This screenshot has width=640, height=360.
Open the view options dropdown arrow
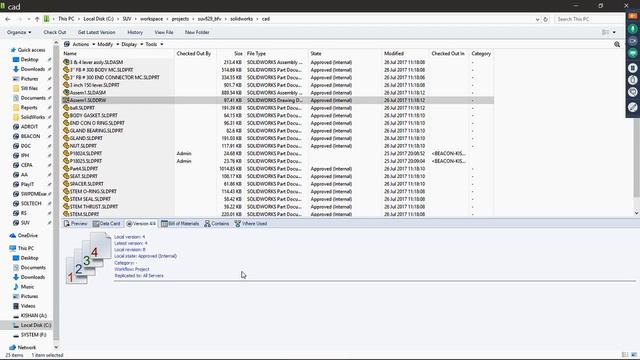pyautogui.click(x=614, y=32)
